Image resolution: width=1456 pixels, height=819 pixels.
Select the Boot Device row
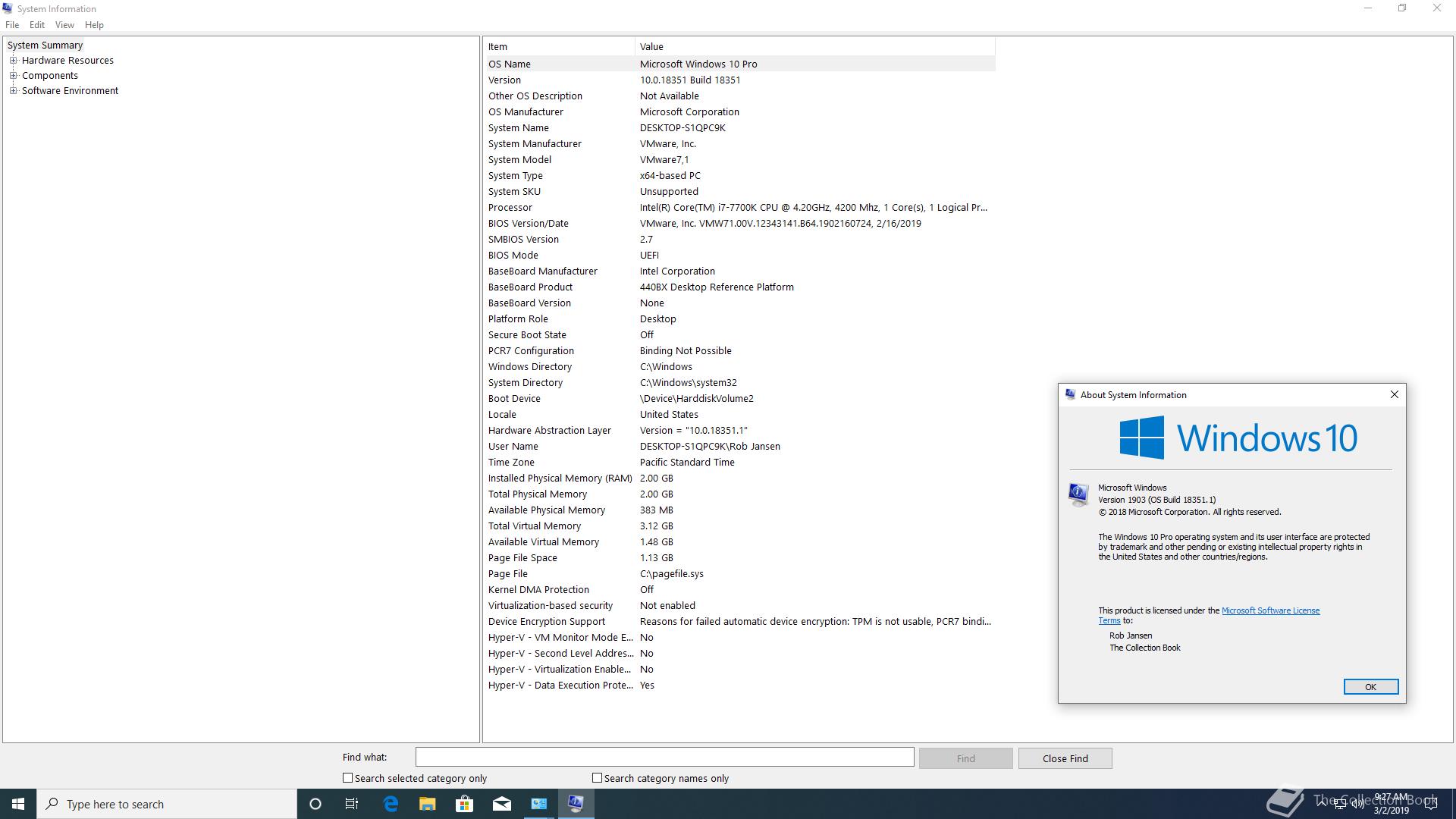[x=740, y=398]
